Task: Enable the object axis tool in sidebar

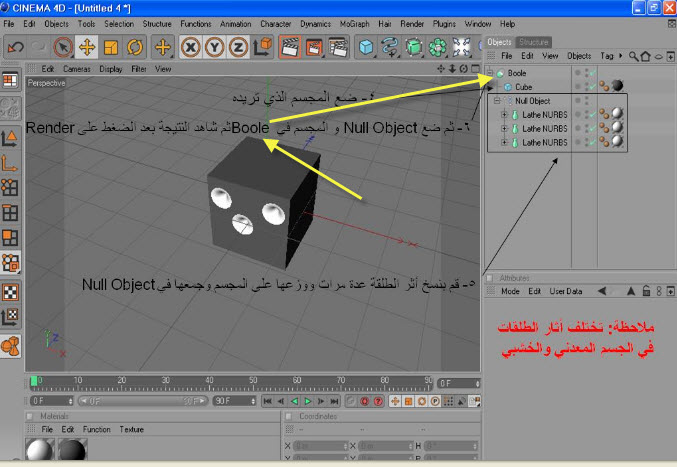Action: tap(10, 163)
